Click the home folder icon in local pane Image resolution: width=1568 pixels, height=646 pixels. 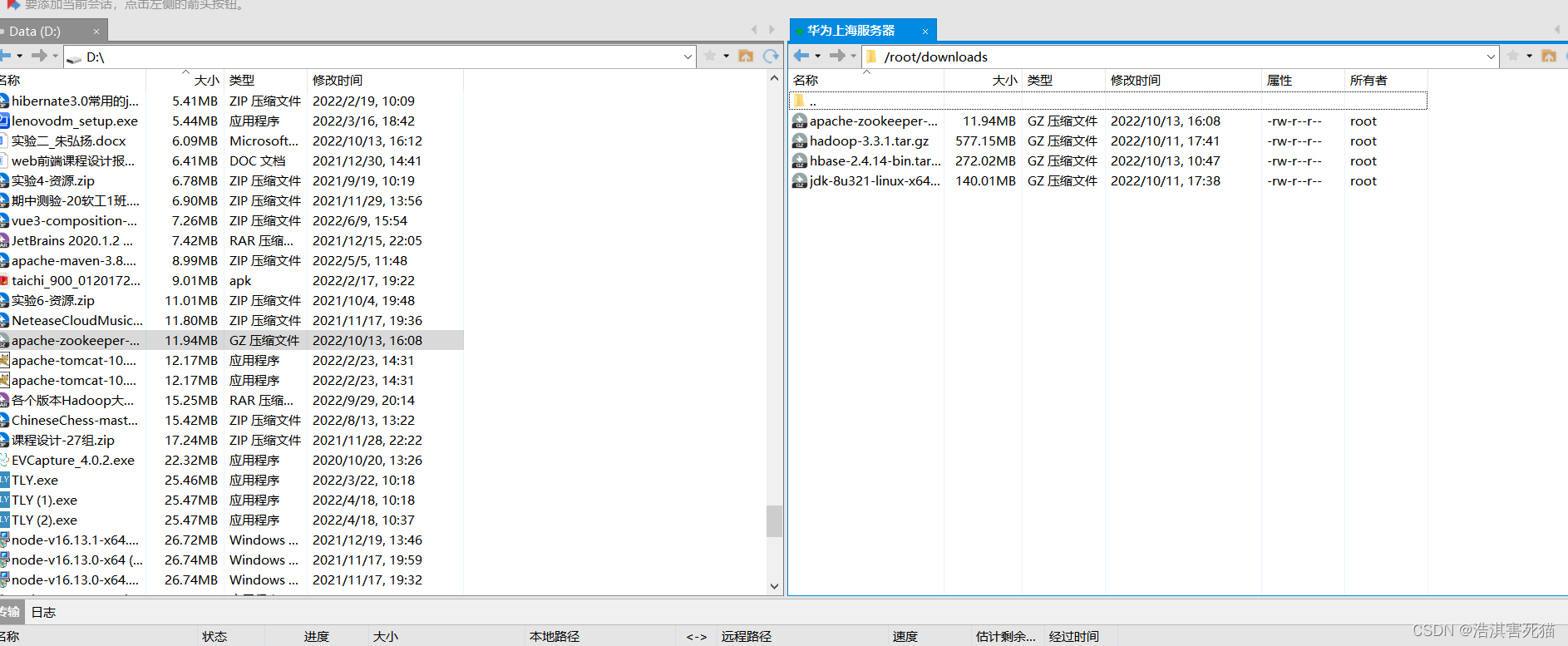tap(746, 56)
